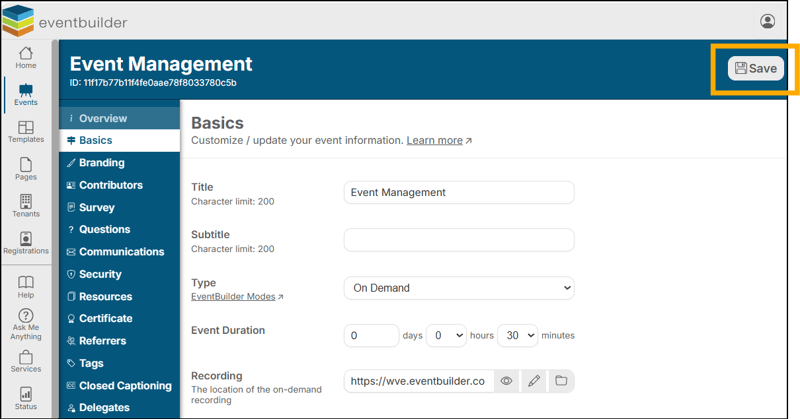Click the Basics heading
Screen dimensions: 800x419
pyautogui.click(x=217, y=123)
